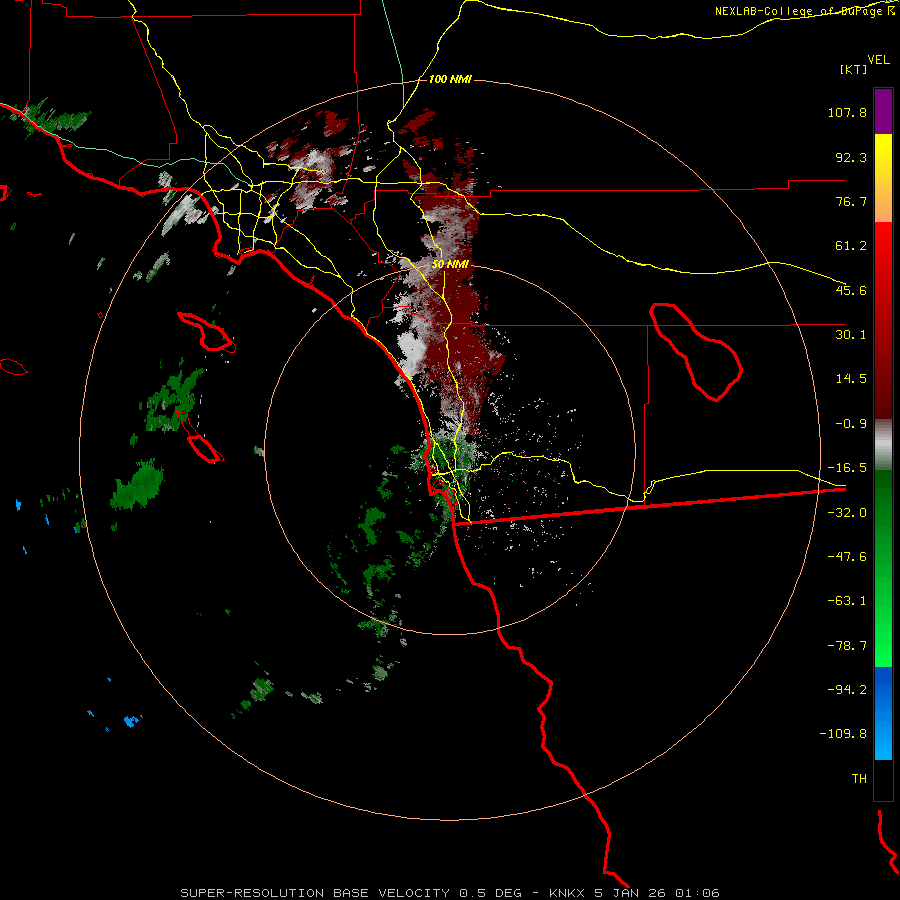This screenshot has height=900, width=900.
Task: Click the SUPER-RESOLUTION BASE VELOCITY caption text
Action: click(315, 893)
